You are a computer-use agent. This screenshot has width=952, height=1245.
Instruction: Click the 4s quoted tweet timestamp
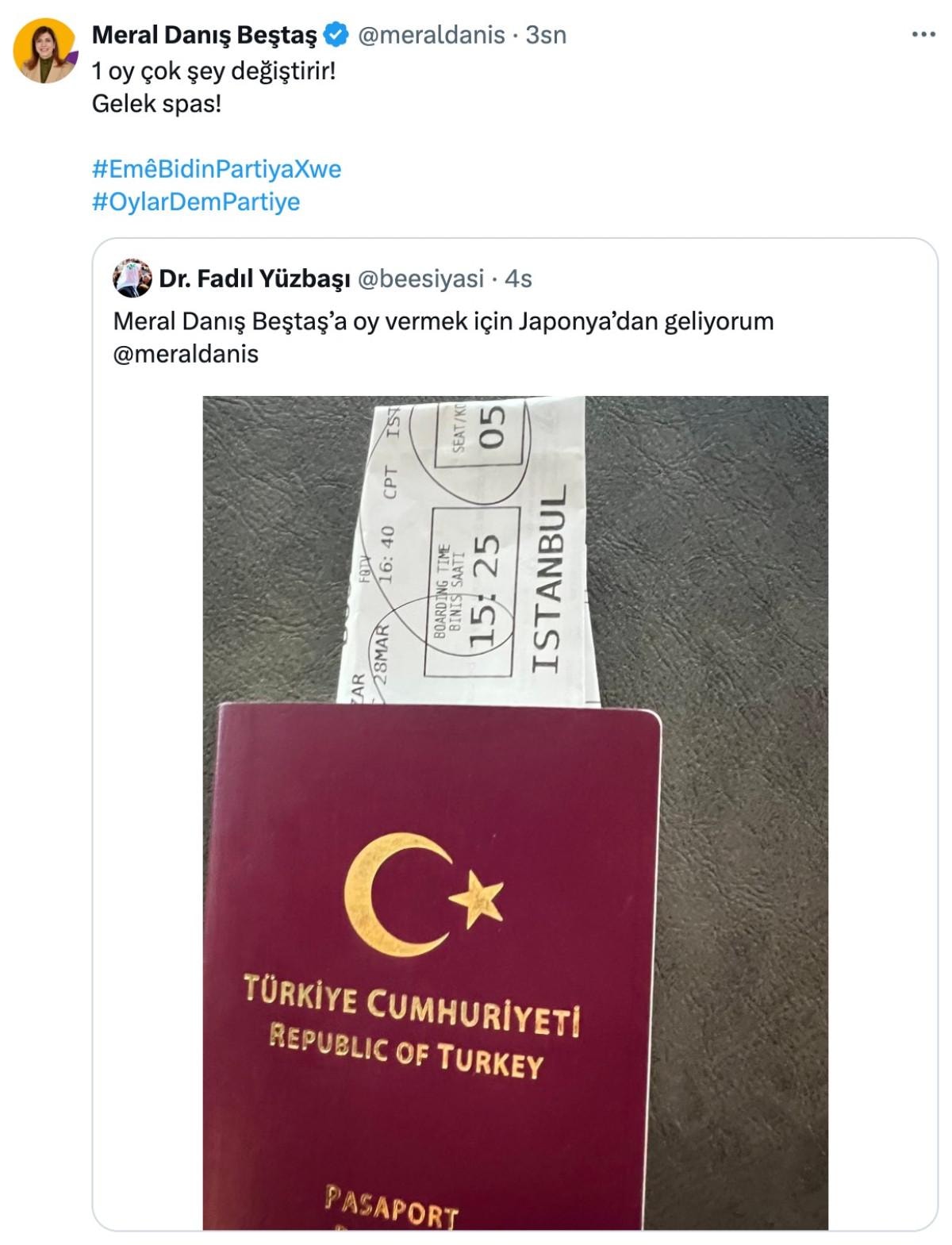[518, 279]
